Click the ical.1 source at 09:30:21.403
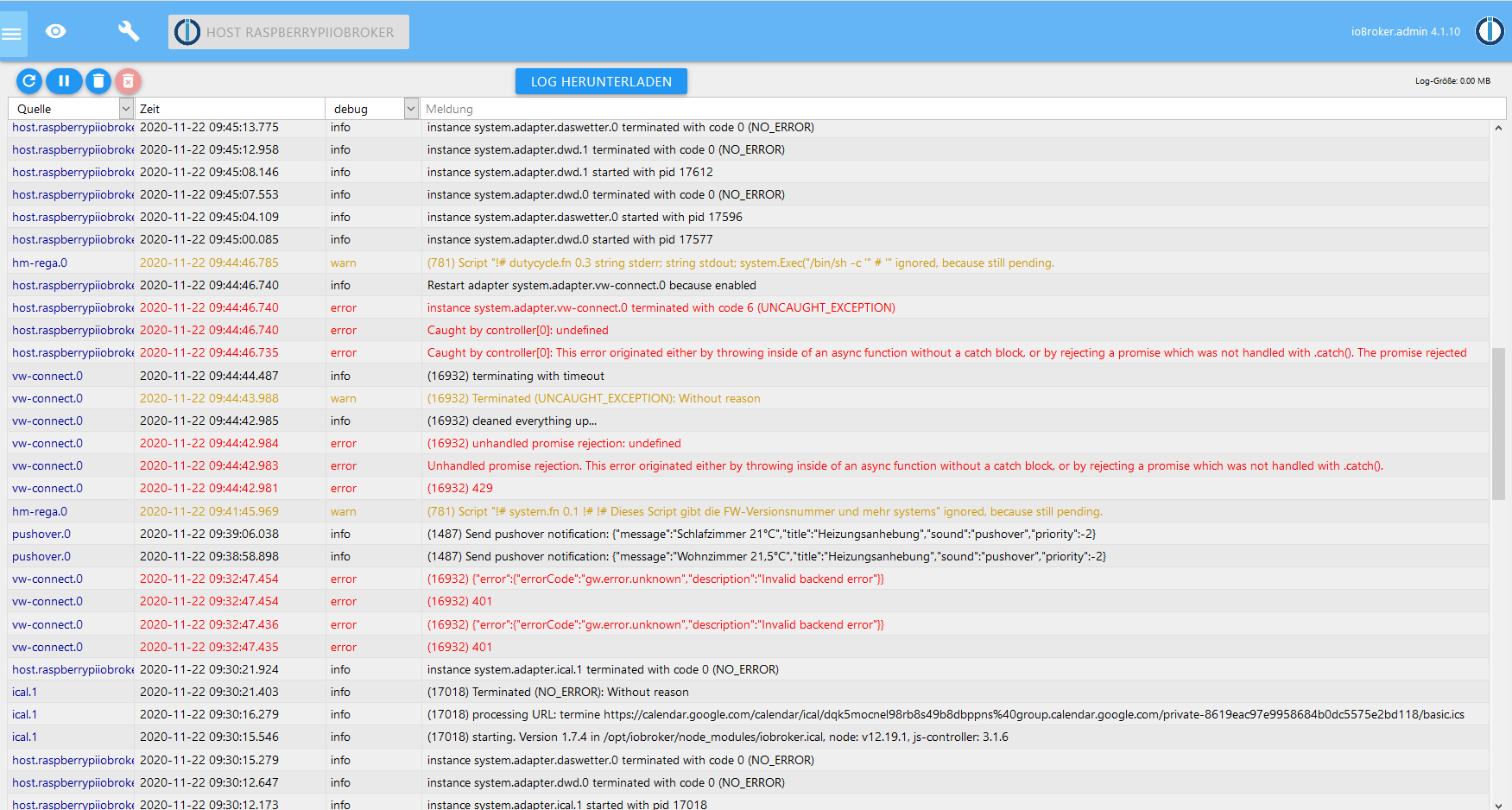Viewport: 1512px width, 810px height. pyautogui.click(x=25, y=692)
